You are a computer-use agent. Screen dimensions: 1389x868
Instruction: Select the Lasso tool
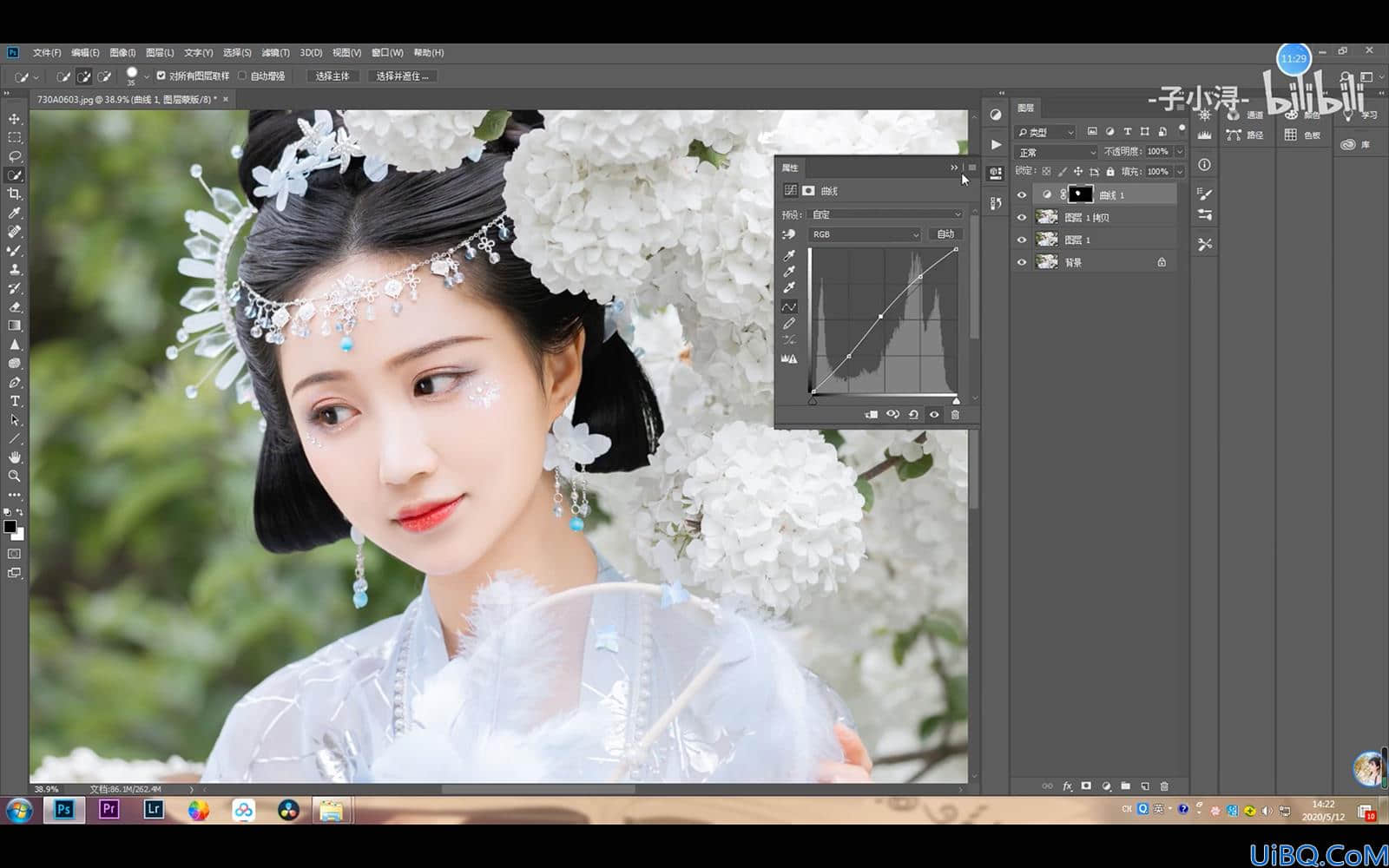pos(15,157)
